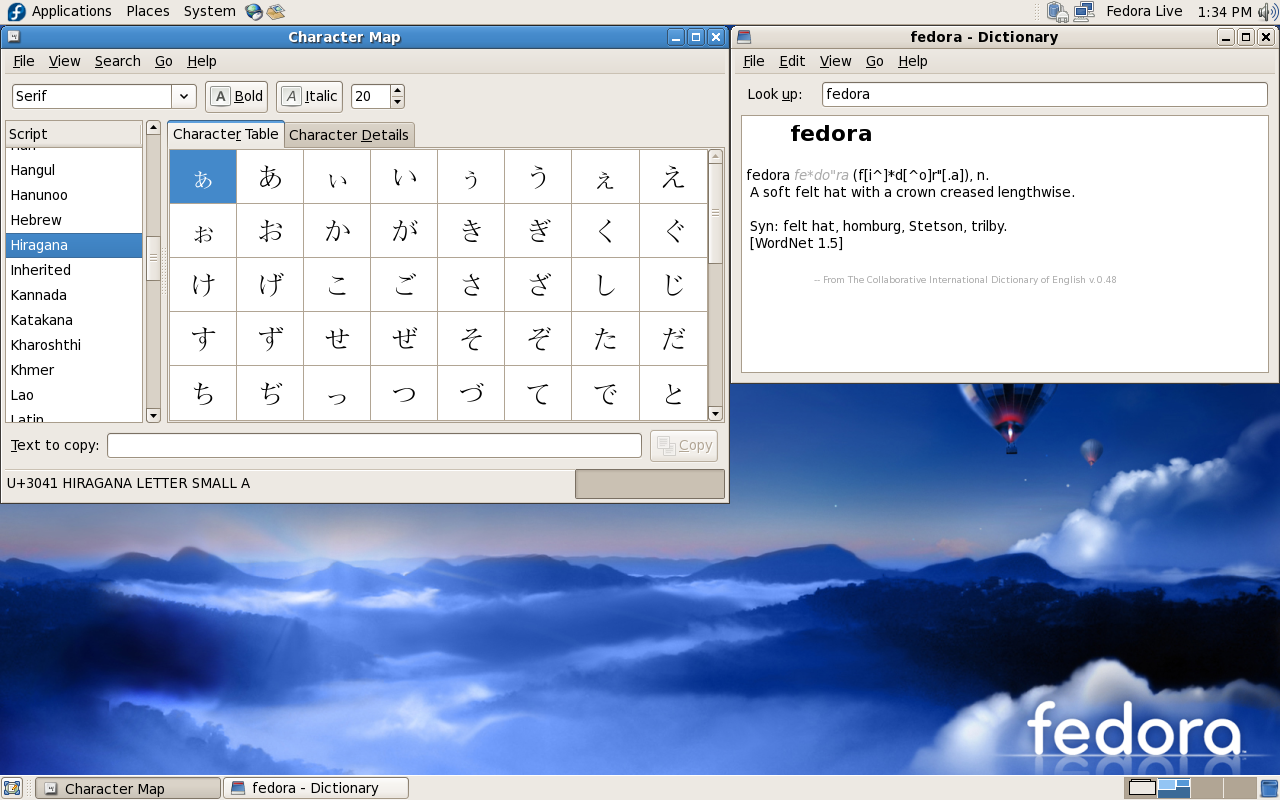Click the trash icon in bottom panel
This screenshot has height=800, width=1280.
point(1269,788)
